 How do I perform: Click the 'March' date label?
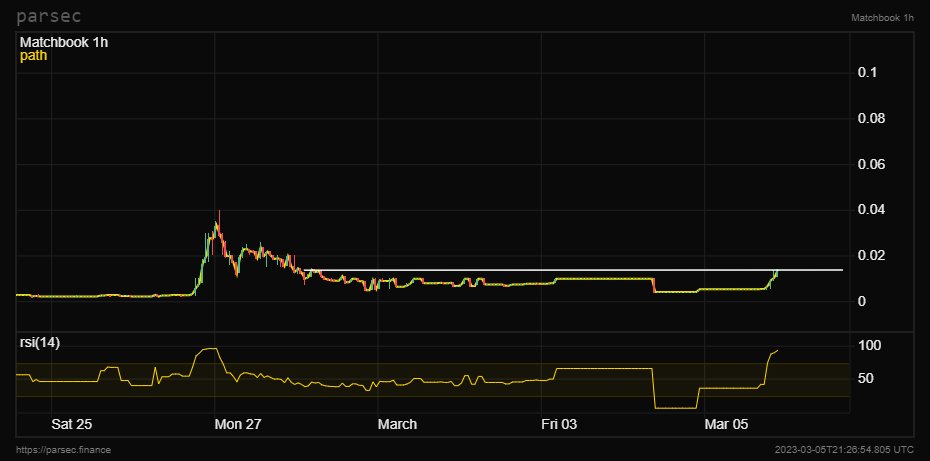[397, 424]
